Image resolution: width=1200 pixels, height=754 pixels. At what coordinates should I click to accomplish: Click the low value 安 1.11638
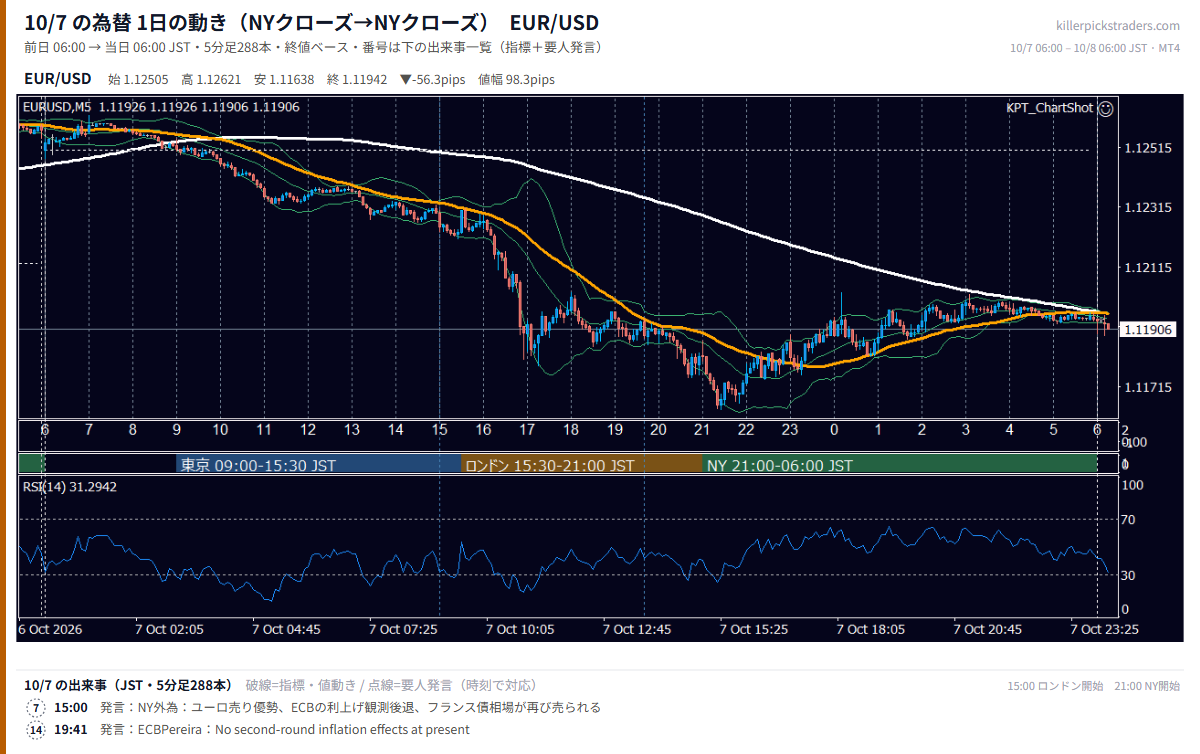[286, 79]
